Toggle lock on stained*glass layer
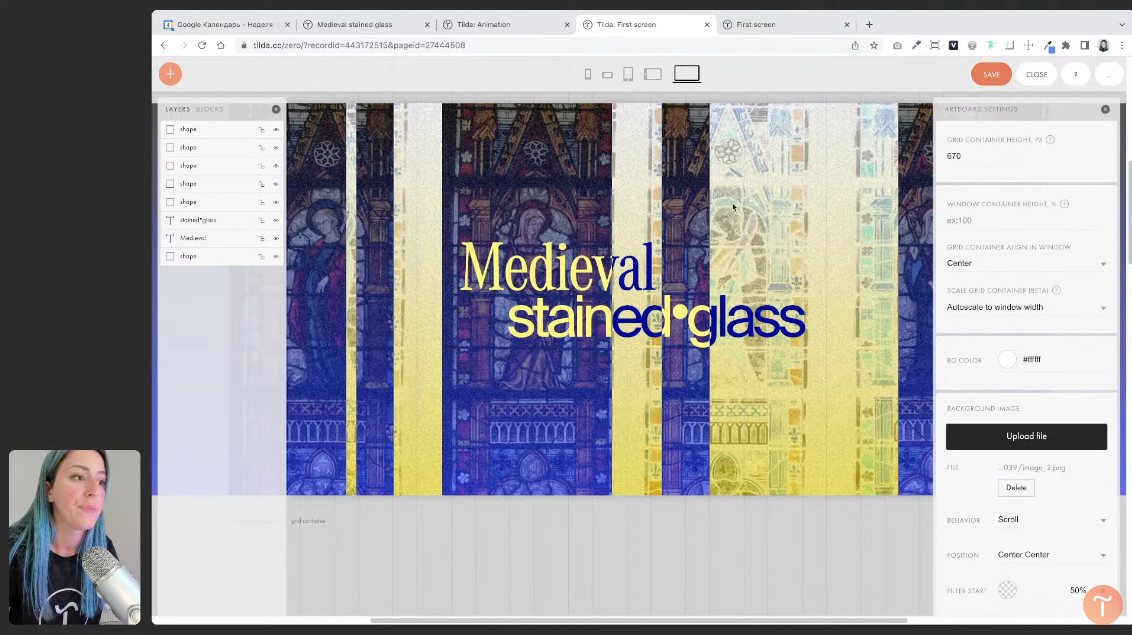 pyautogui.click(x=261, y=220)
